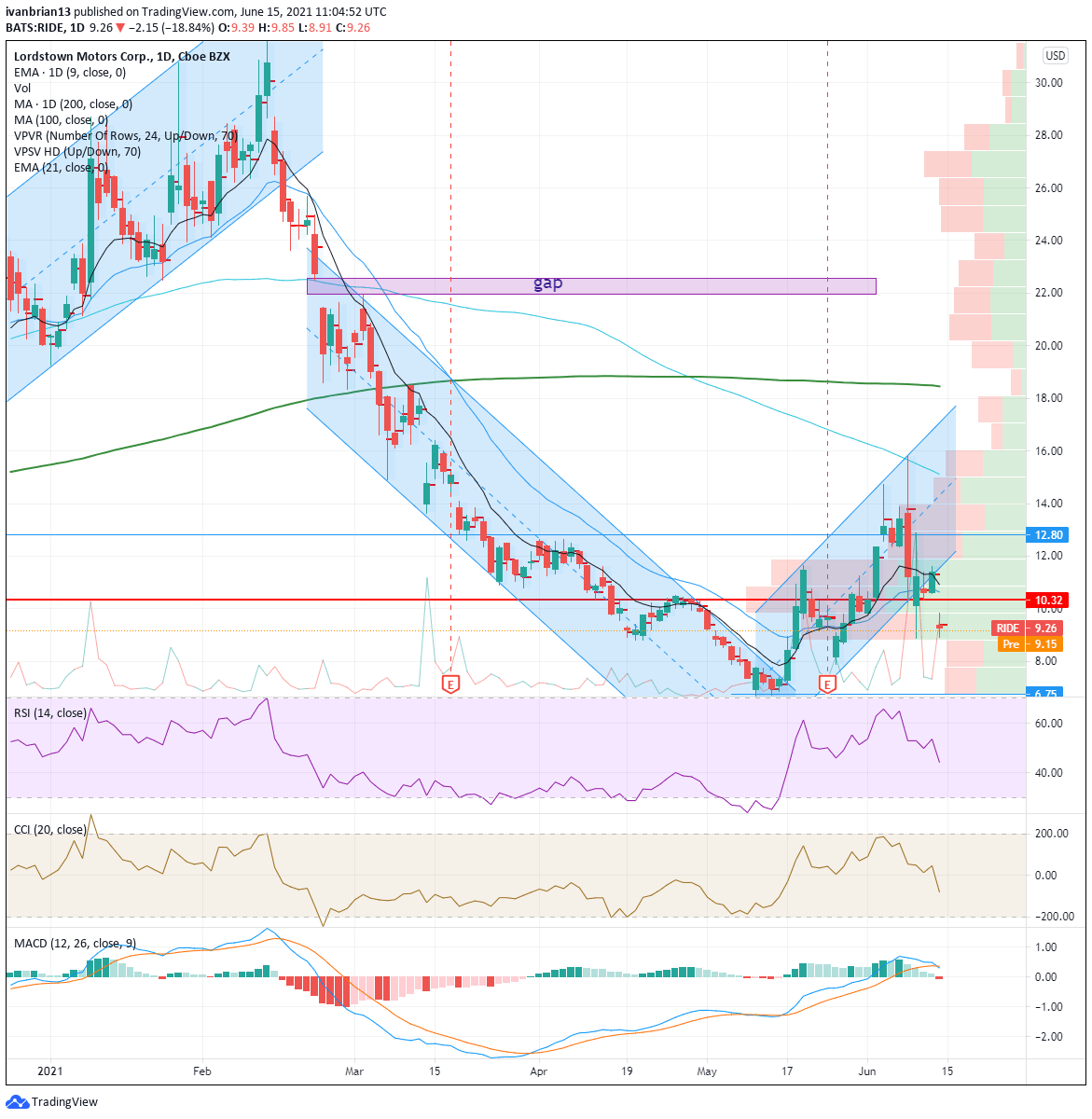Select 'MA · 1D (200, close, 0)' legend
The width and height of the screenshot is (1092, 1119).
pos(74,104)
